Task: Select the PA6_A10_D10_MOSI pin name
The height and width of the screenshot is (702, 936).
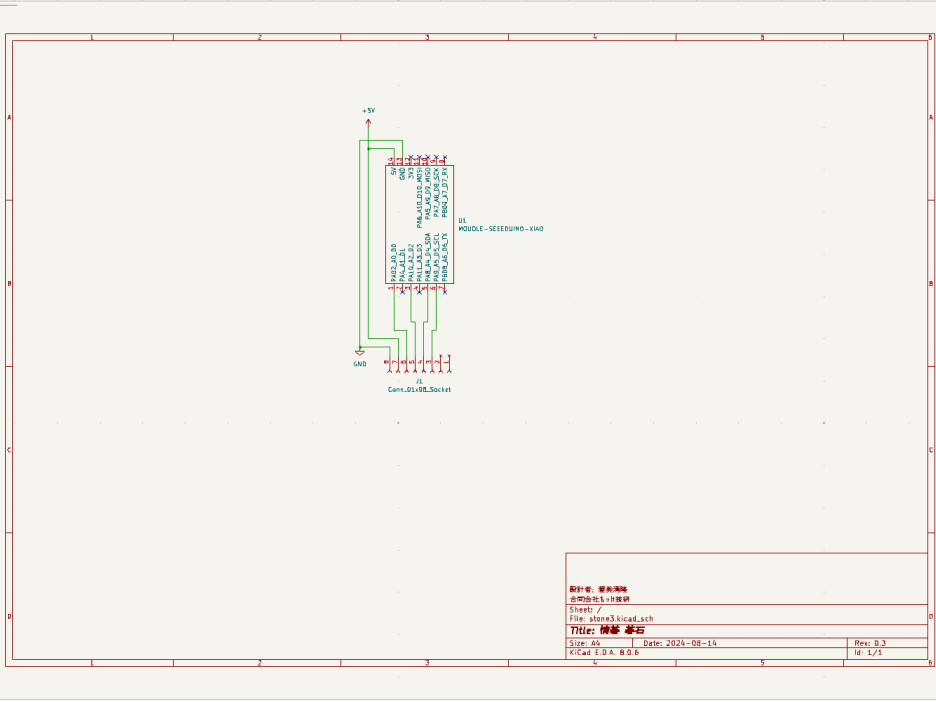Action: pos(419,201)
